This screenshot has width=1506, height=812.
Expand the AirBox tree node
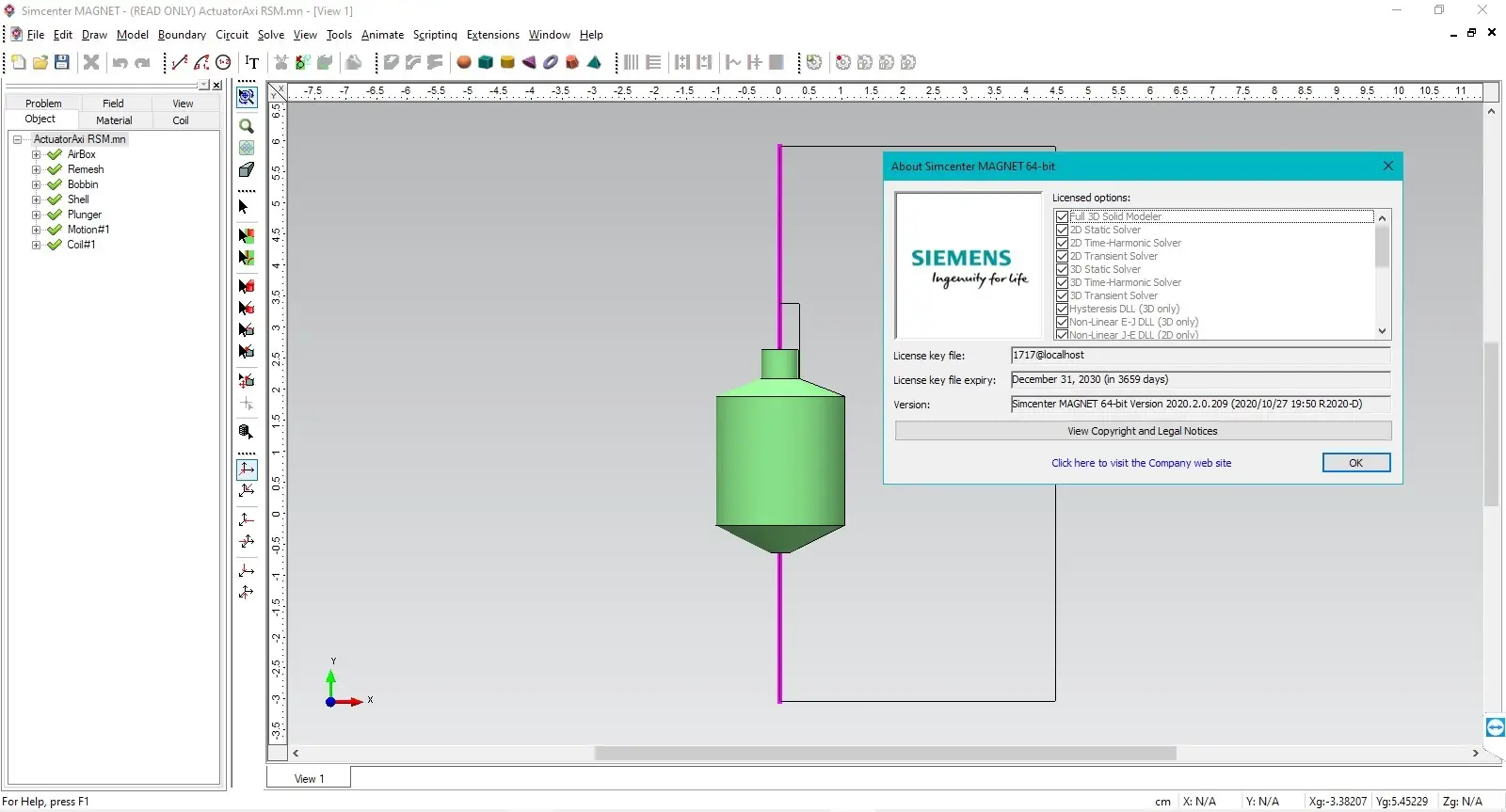[x=36, y=154]
